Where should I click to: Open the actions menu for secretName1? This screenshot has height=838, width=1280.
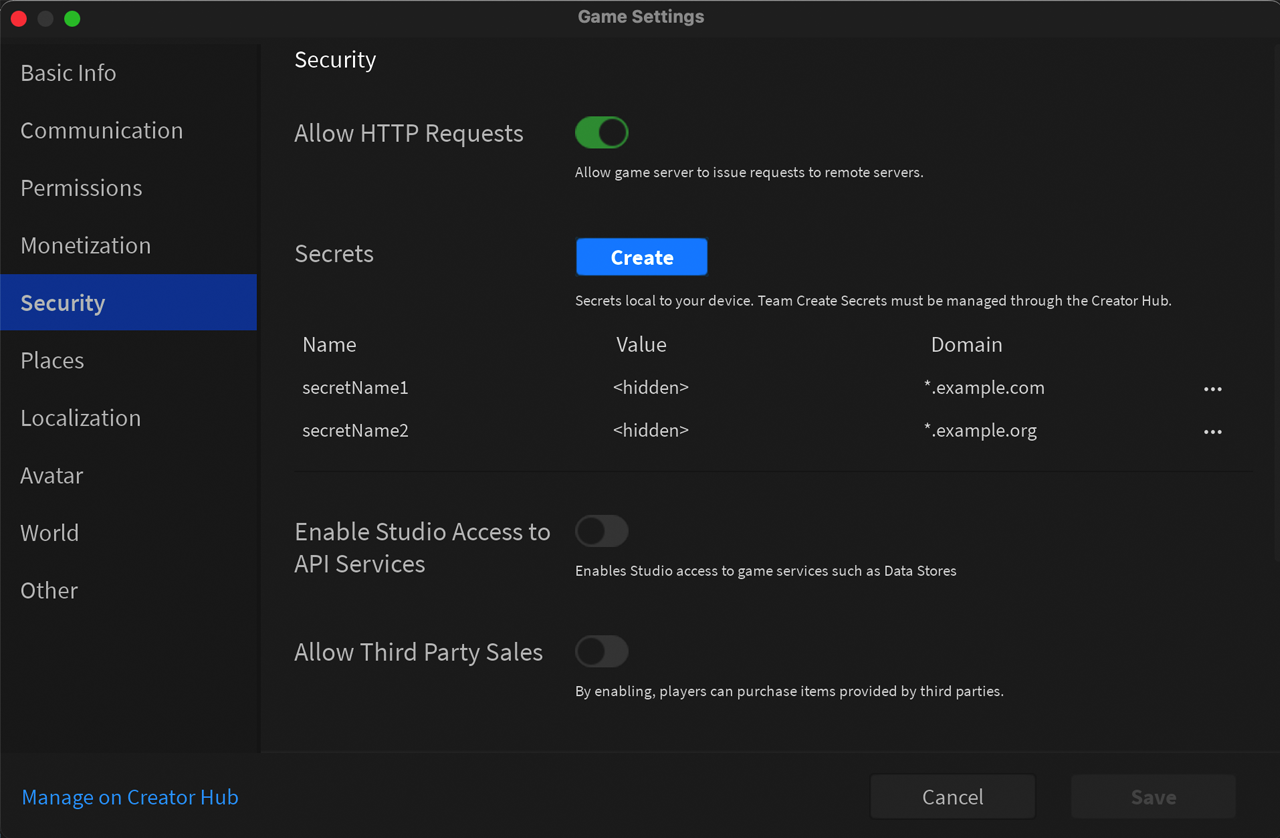point(1213,388)
